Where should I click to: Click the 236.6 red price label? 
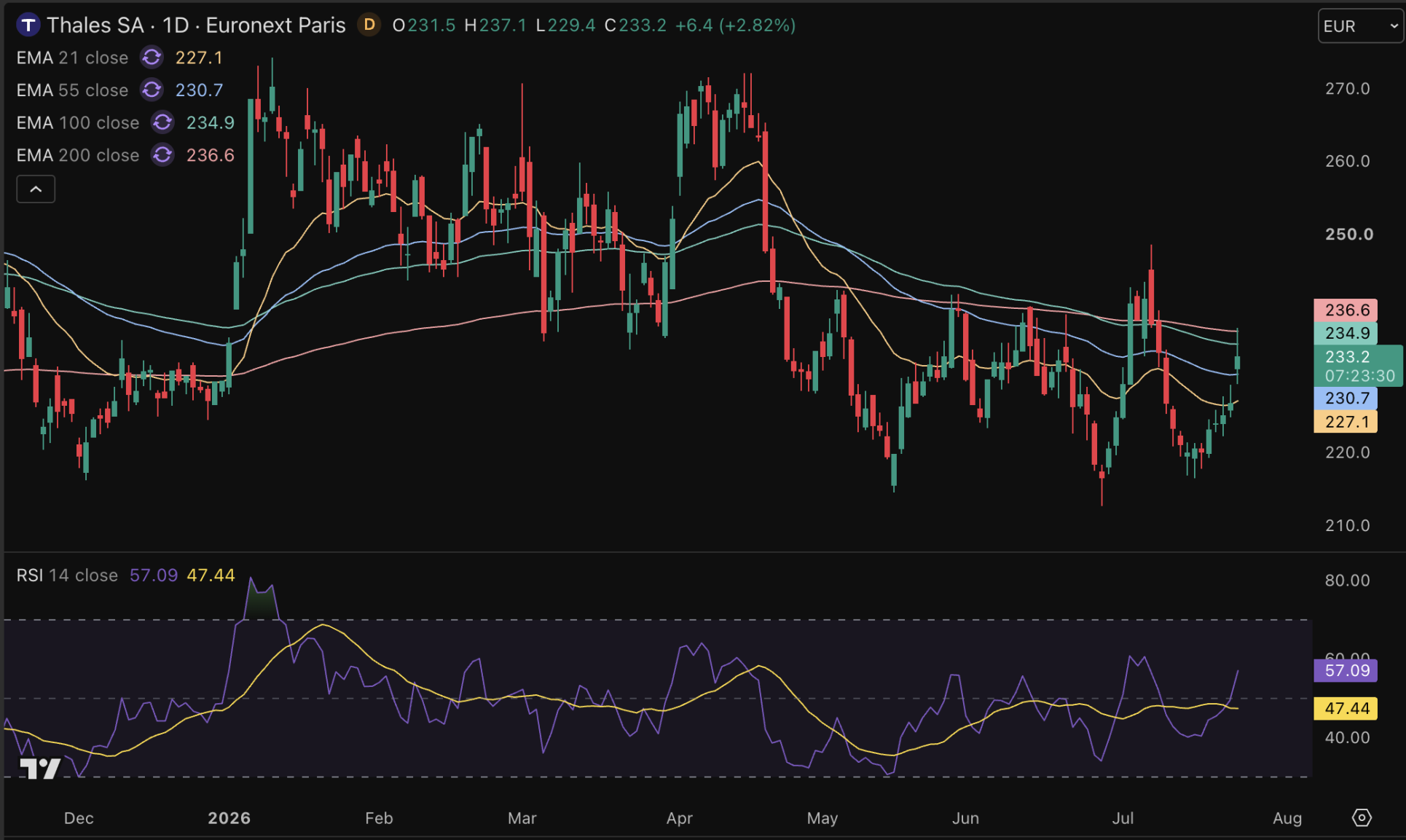click(1346, 310)
